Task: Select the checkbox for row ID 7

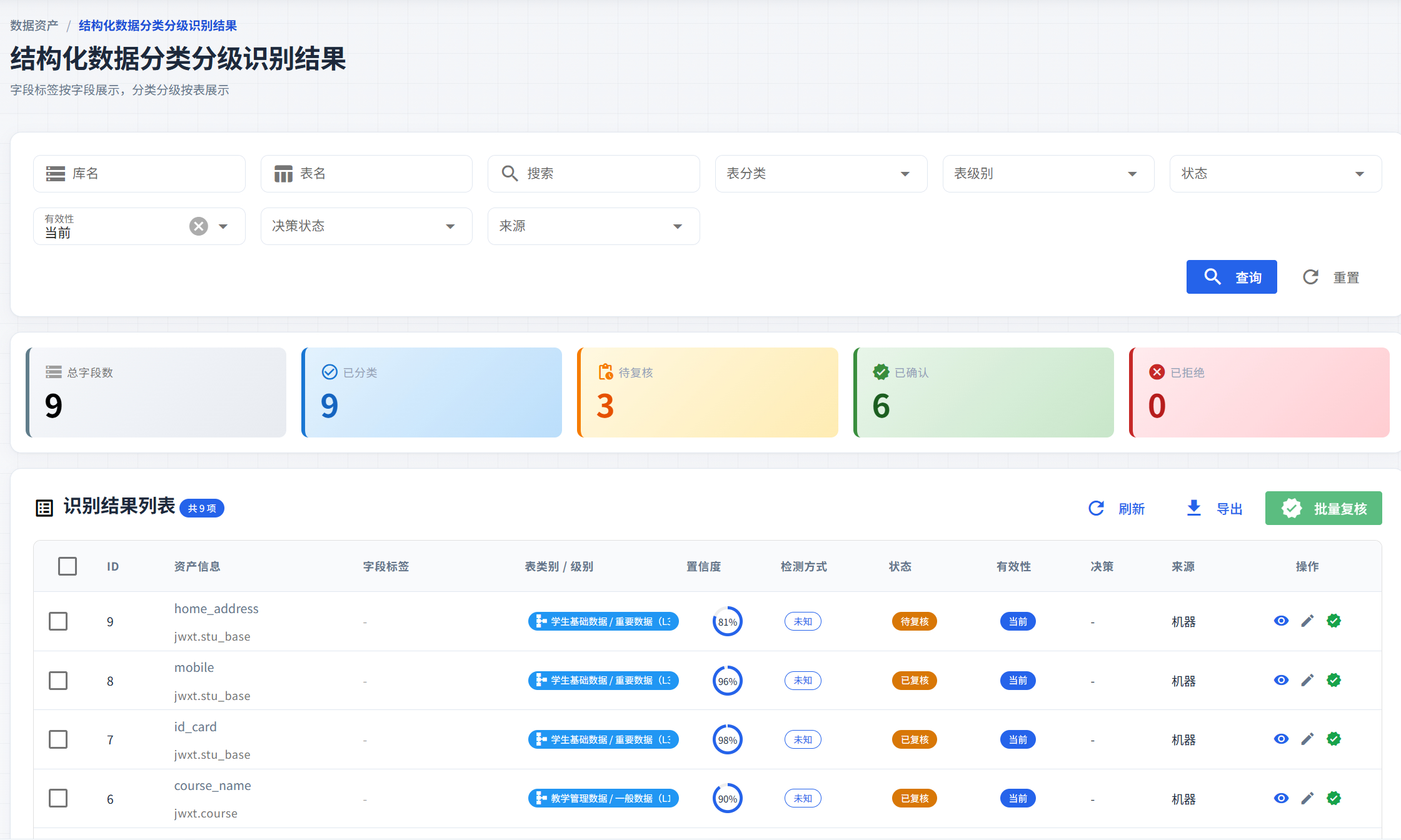Action: click(x=58, y=739)
